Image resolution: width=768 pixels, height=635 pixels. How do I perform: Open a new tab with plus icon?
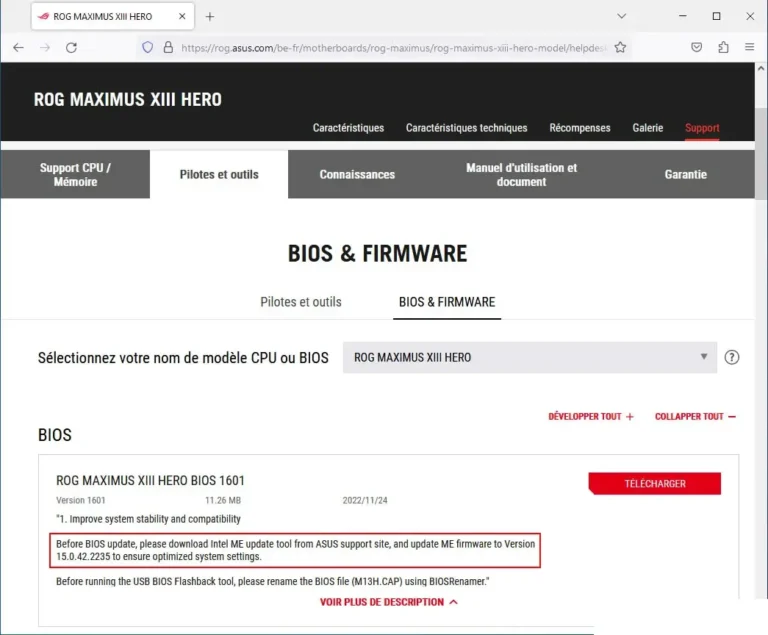(x=210, y=17)
